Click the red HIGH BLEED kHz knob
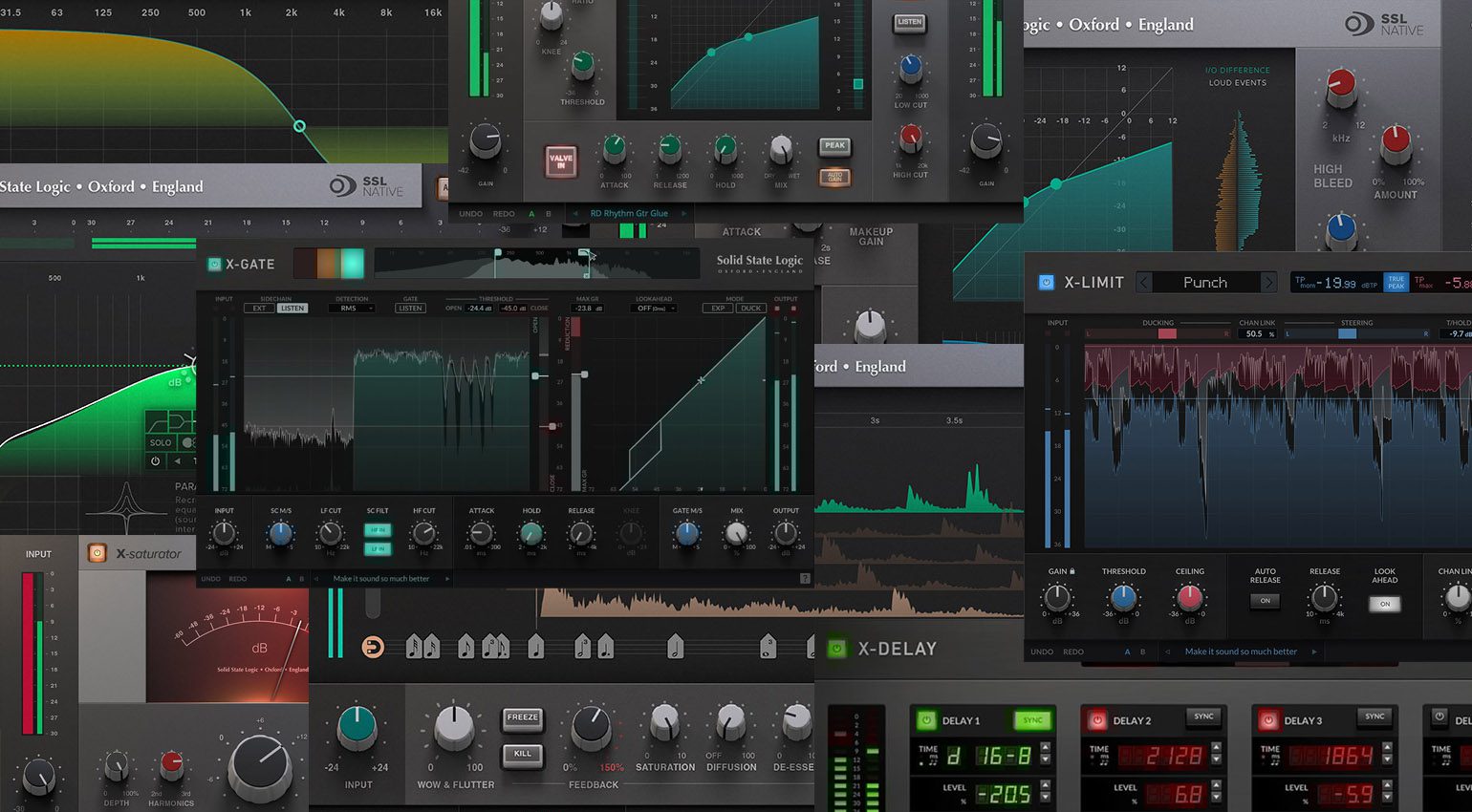Image resolution: width=1472 pixels, height=812 pixels. click(1341, 88)
